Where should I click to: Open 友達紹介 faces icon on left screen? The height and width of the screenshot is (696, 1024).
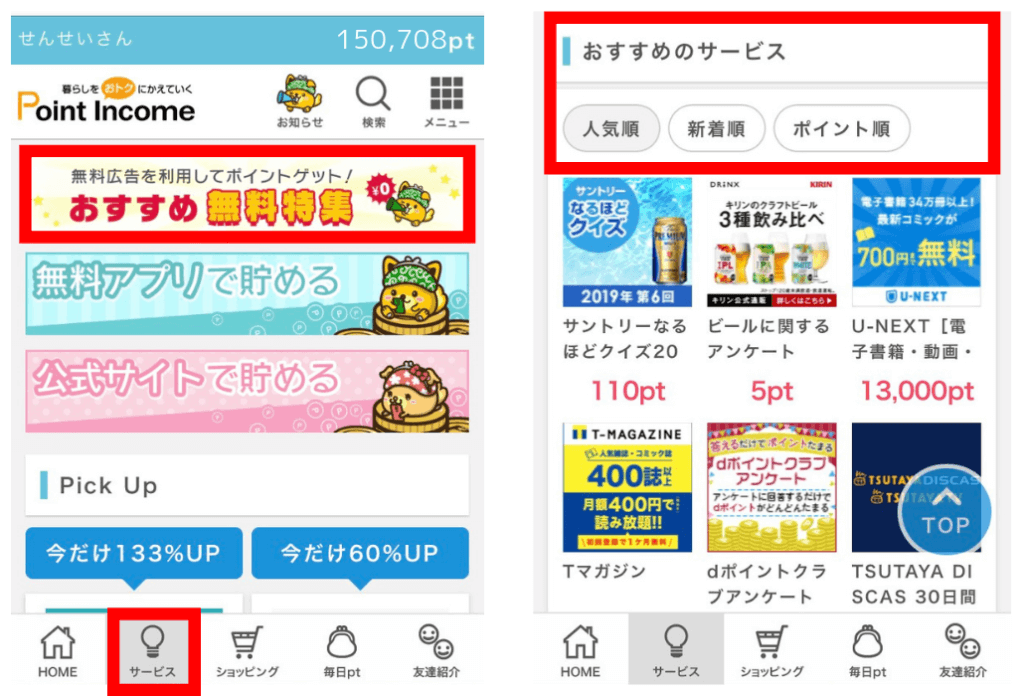click(436, 652)
